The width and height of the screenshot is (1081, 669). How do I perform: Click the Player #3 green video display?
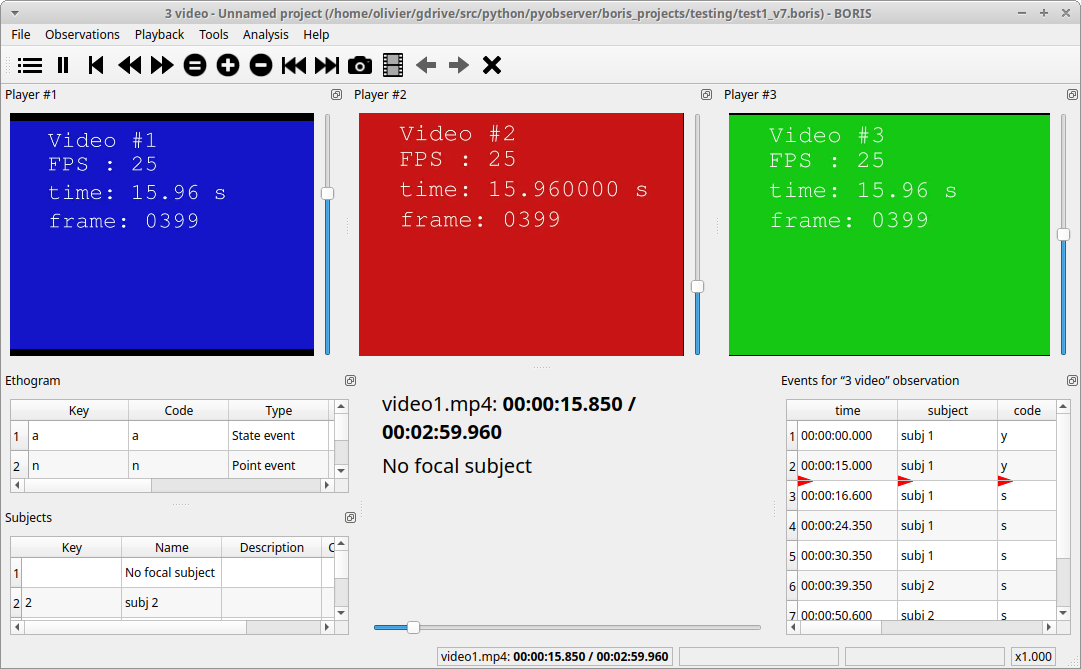pyautogui.click(x=889, y=234)
